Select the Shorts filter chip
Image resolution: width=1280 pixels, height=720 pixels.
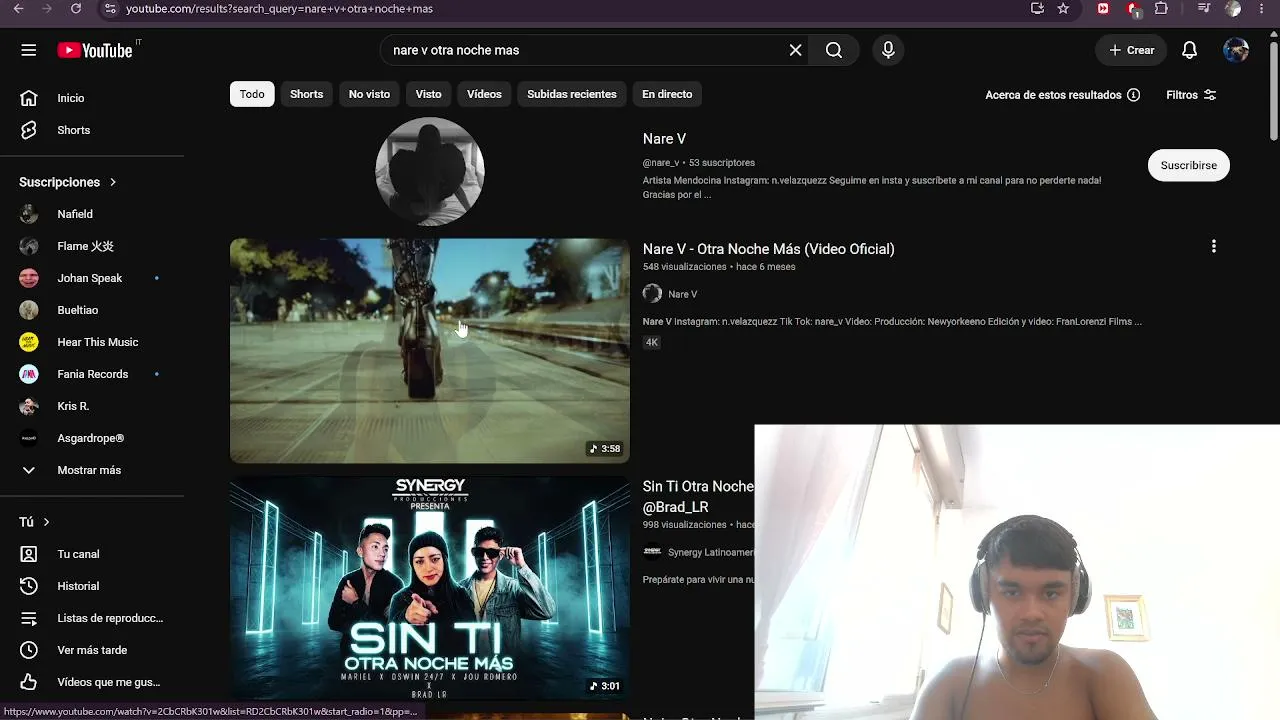coord(307,94)
